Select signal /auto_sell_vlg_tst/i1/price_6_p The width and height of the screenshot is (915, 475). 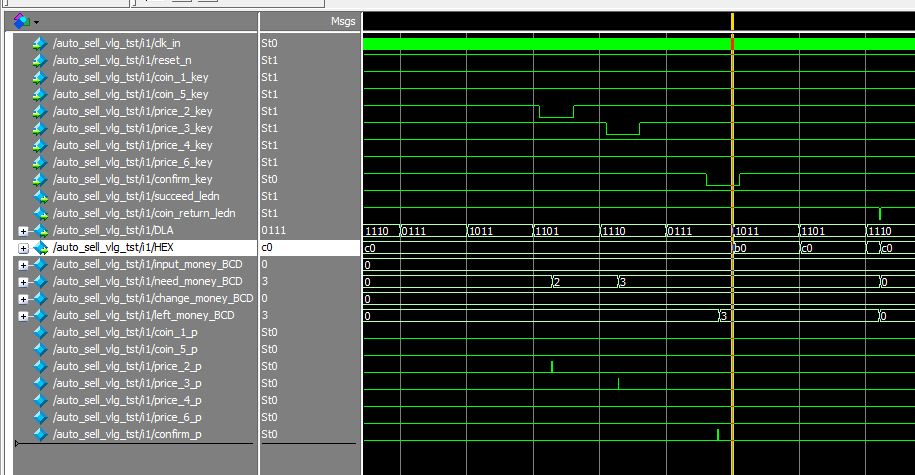point(127,417)
